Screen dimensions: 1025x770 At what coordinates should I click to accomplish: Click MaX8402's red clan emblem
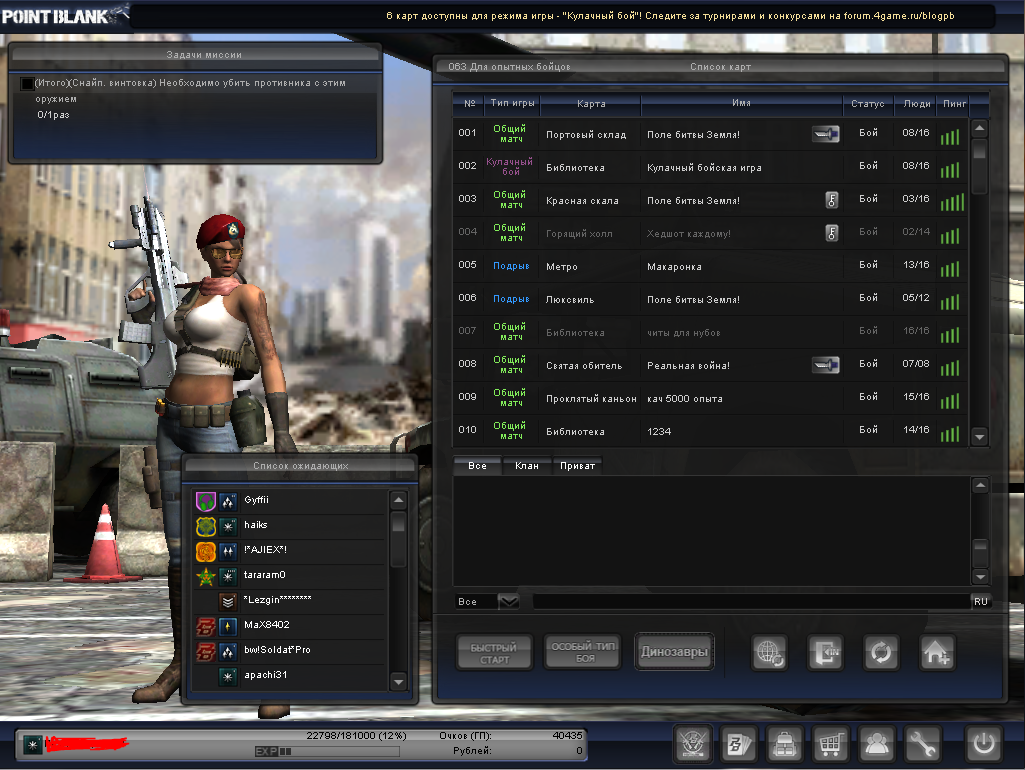click(x=206, y=626)
